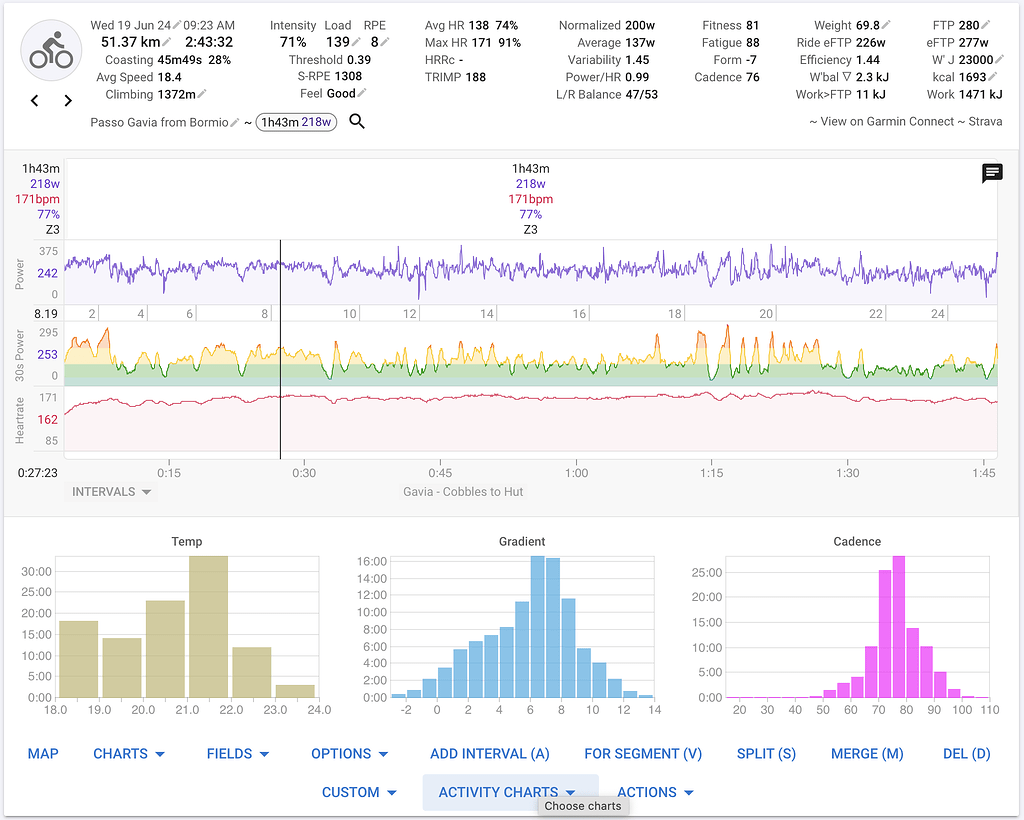Switch to the MAP view
Screen dimensions: 1024x820
click(x=43, y=754)
